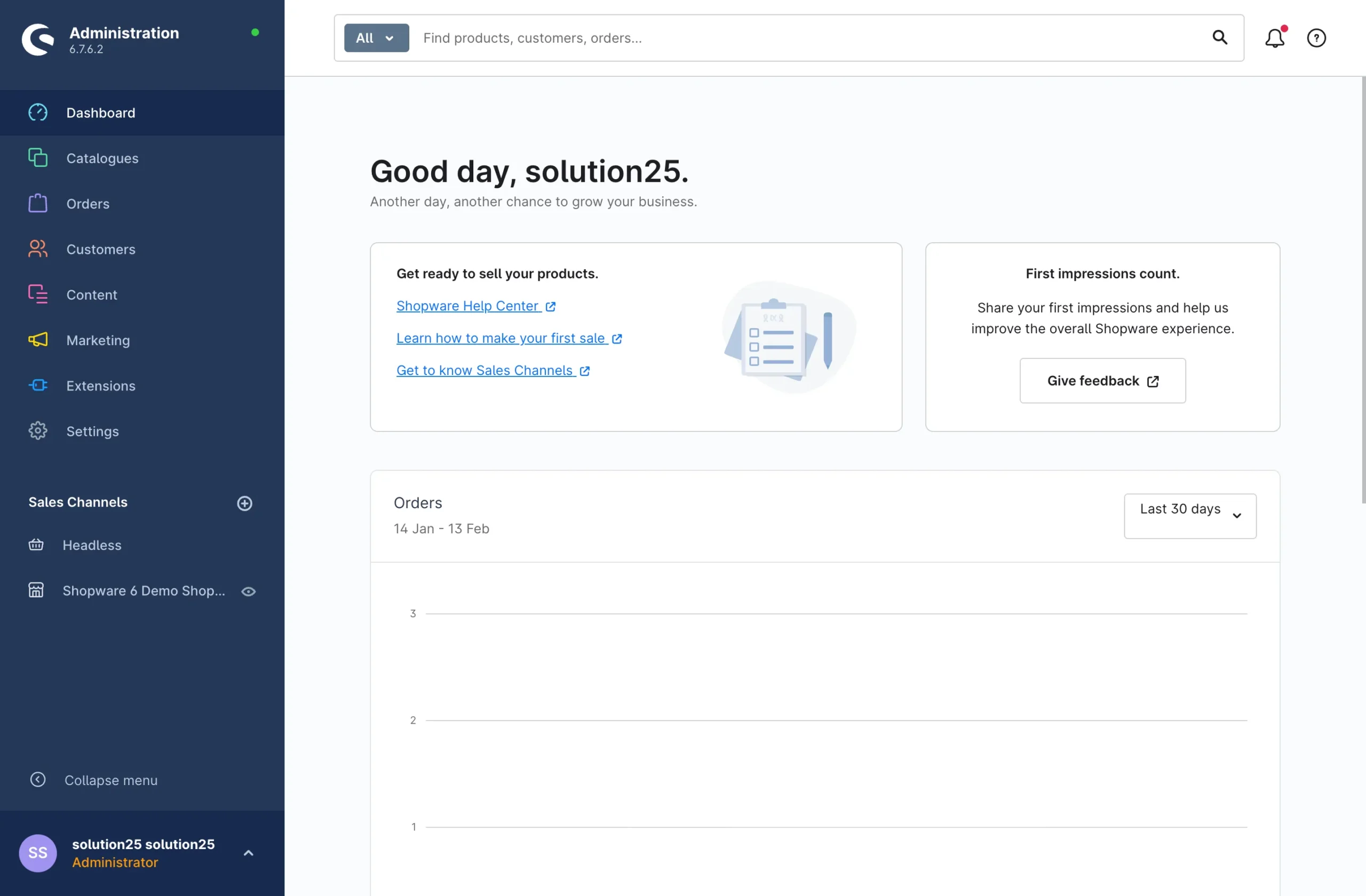This screenshot has height=896, width=1366.
Task: Collapse the user profile section chevron
Action: (248, 853)
